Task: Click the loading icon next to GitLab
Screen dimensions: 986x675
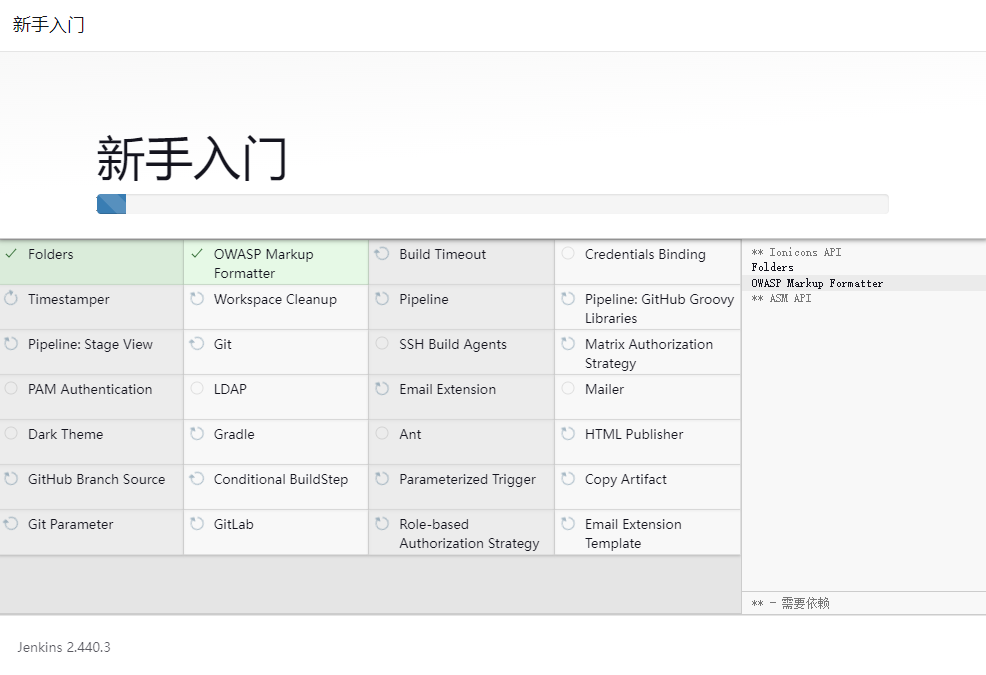Action: [x=197, y=524]
